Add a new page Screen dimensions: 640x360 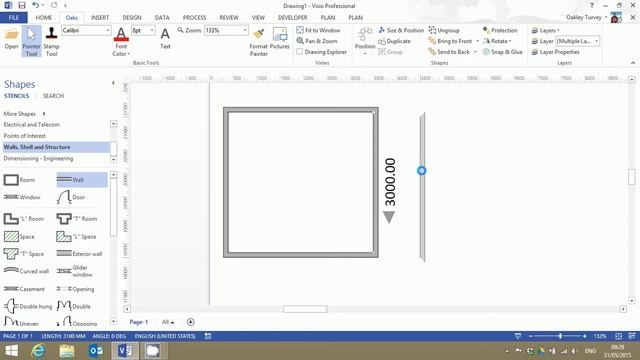191,322
